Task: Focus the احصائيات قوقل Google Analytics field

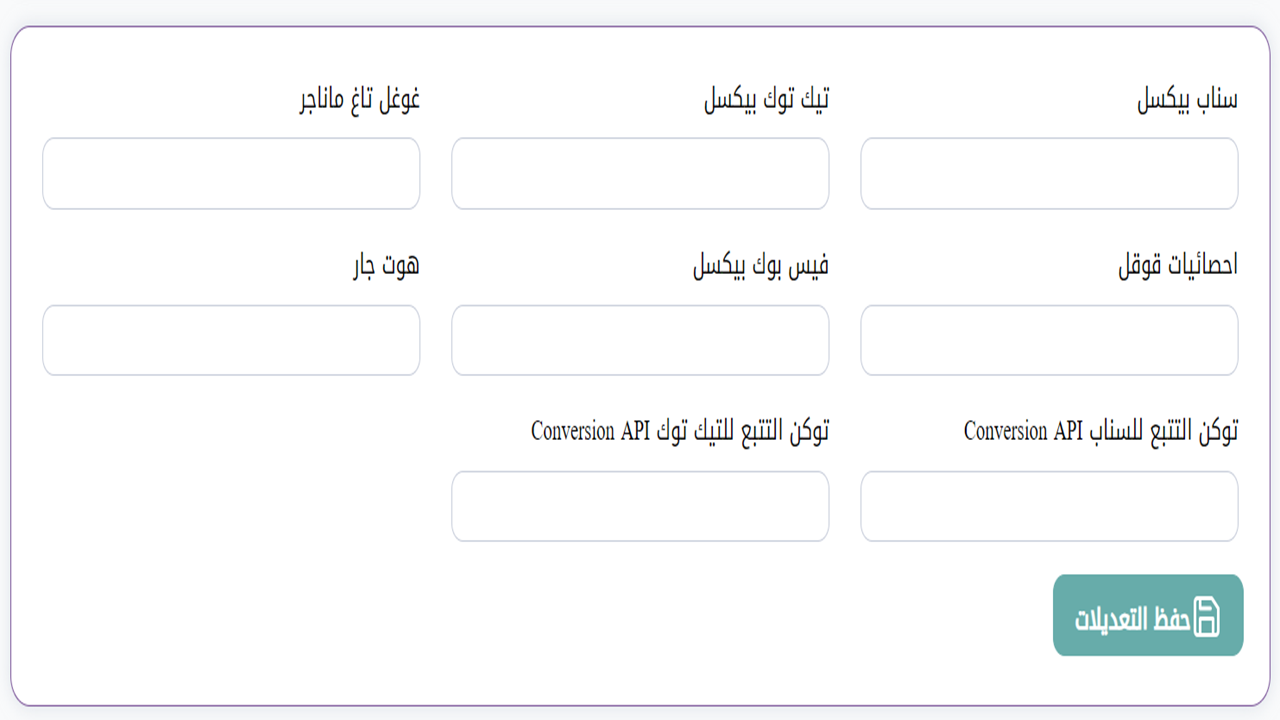Action: point(1049,341)
